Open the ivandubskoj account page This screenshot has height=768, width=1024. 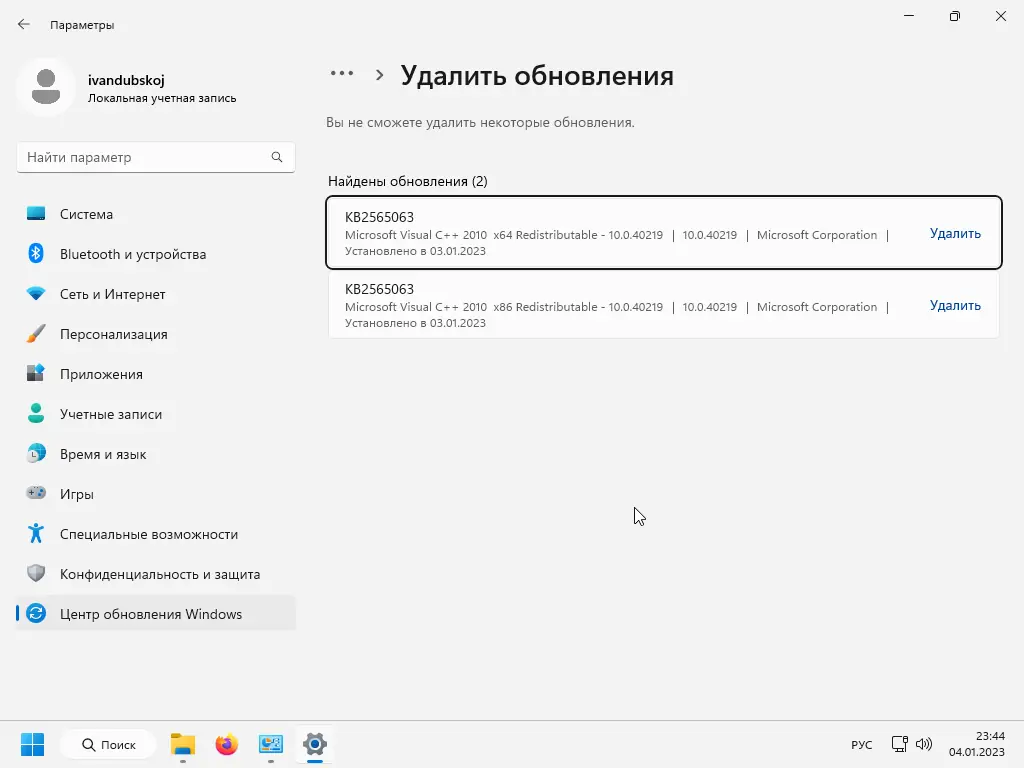[x=125, y=88]
